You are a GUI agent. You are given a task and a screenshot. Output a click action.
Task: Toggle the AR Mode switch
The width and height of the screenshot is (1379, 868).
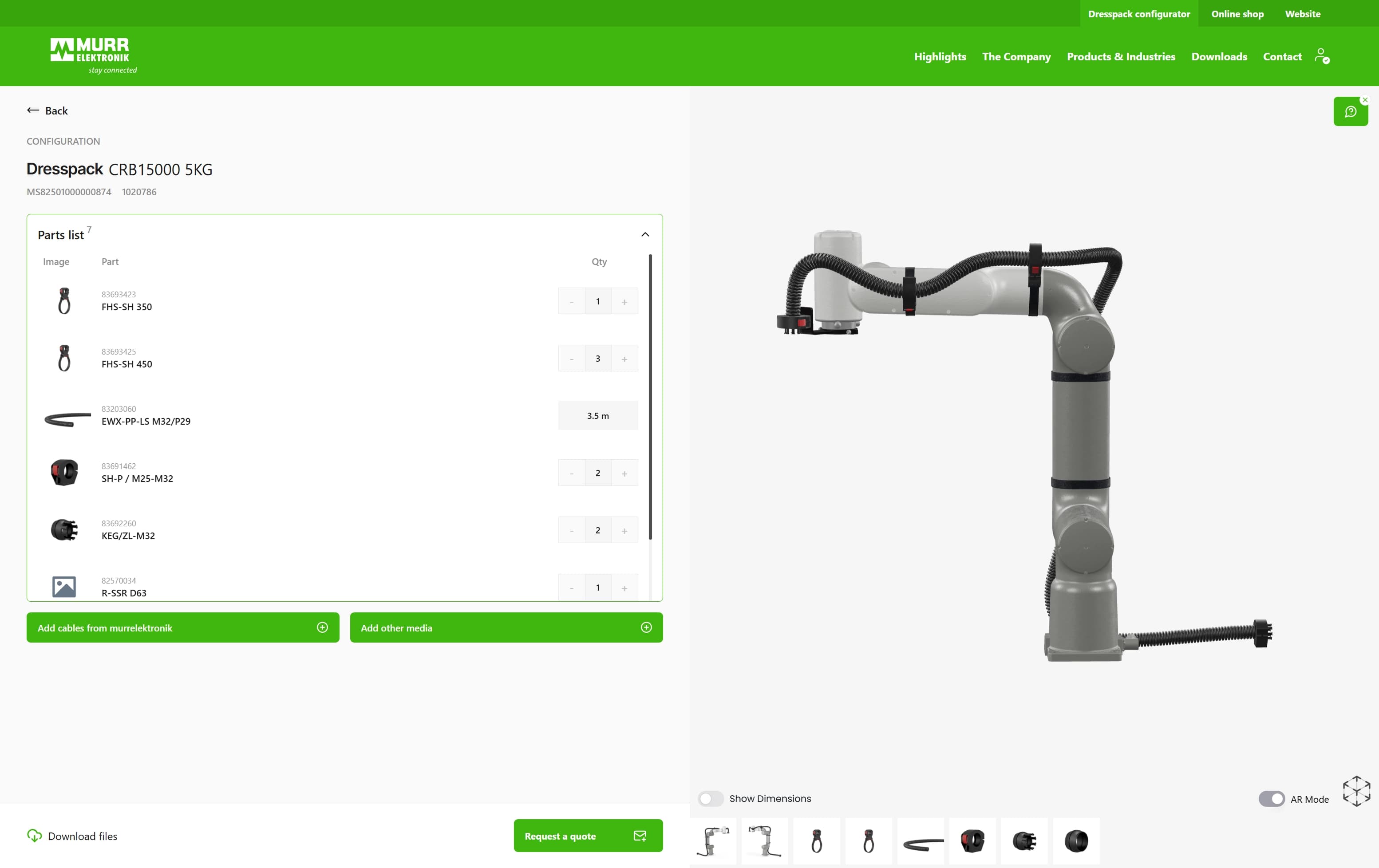[1271, 799]
